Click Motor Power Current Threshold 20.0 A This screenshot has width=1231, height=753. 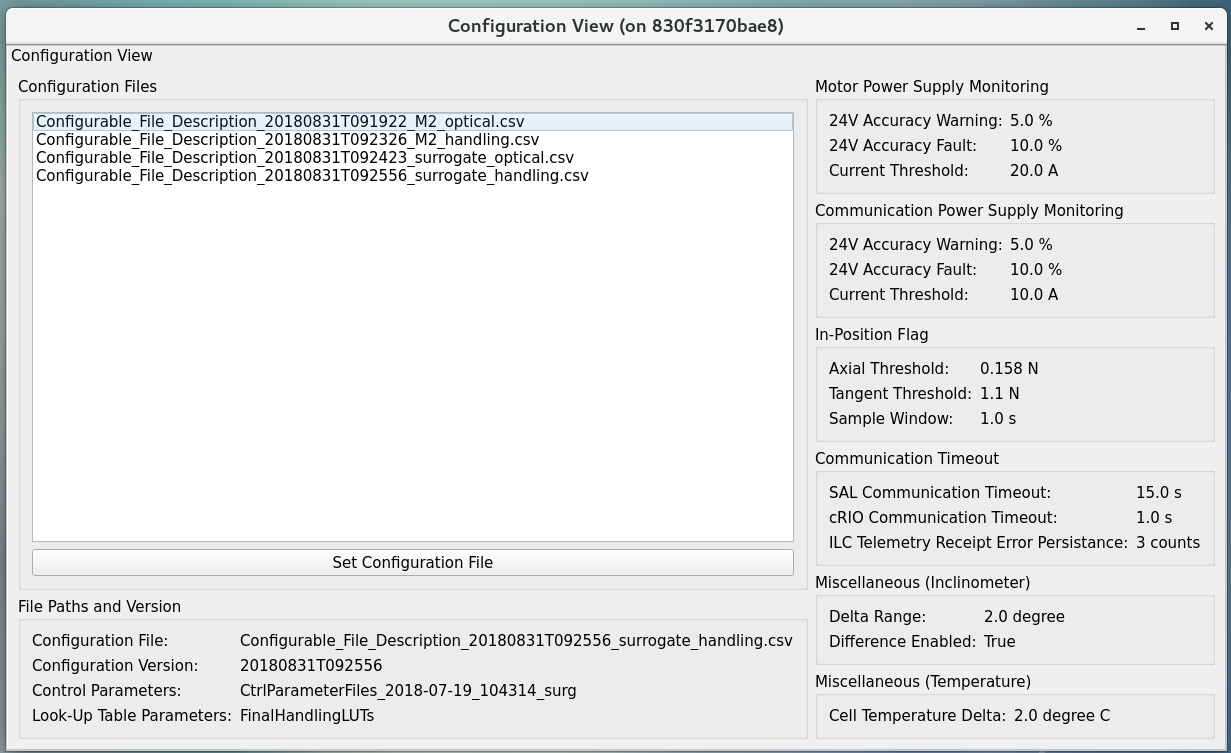[1034, 170]
